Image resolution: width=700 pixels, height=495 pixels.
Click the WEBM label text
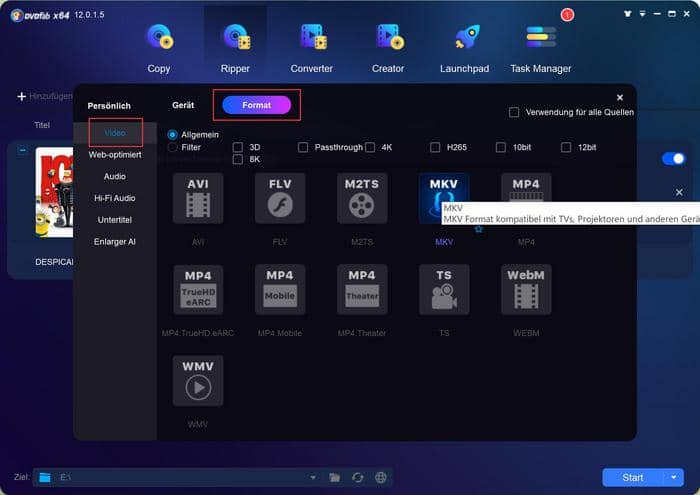[526, 333]
